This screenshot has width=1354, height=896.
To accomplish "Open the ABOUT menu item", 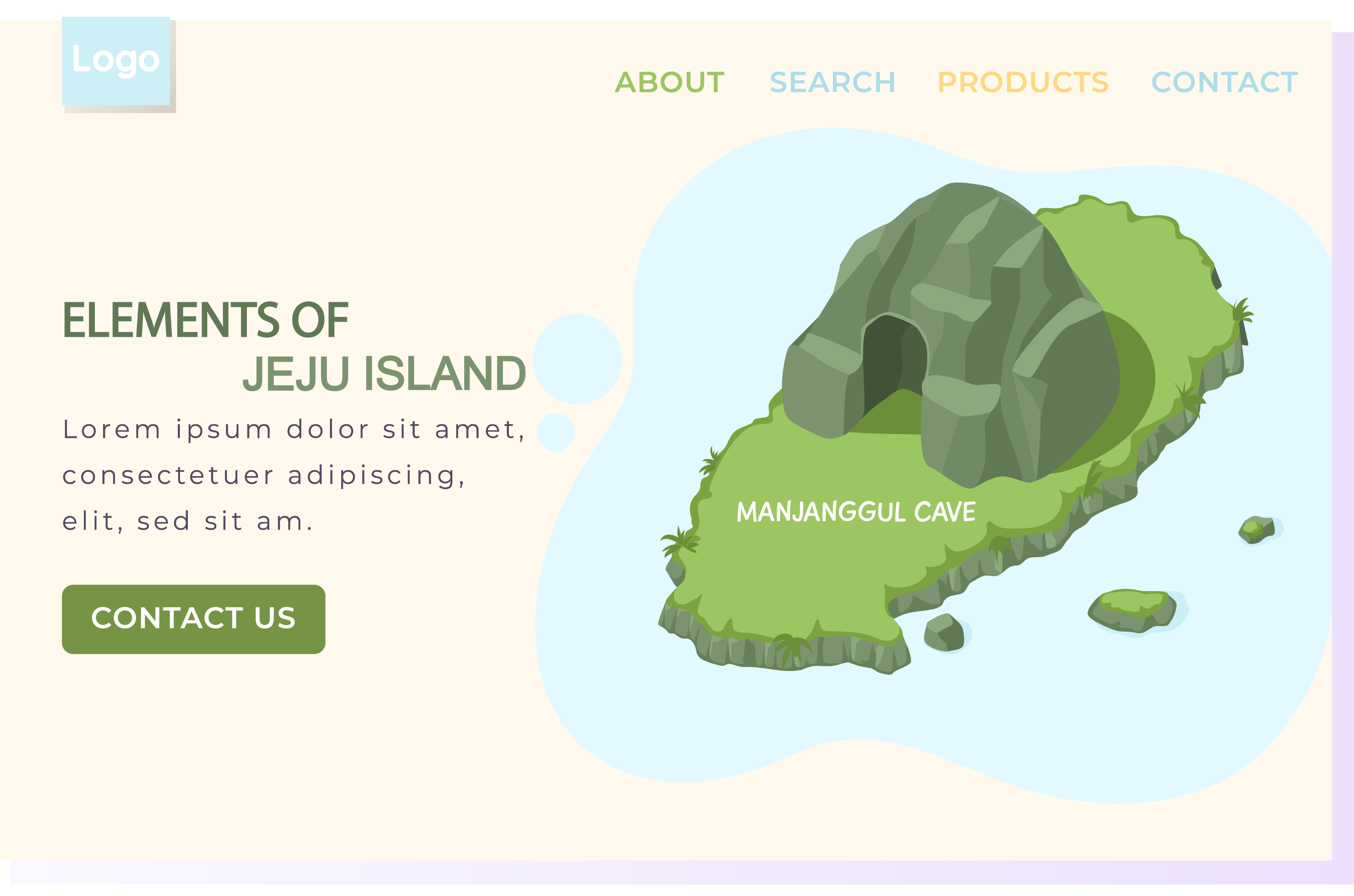I will 669,82.
